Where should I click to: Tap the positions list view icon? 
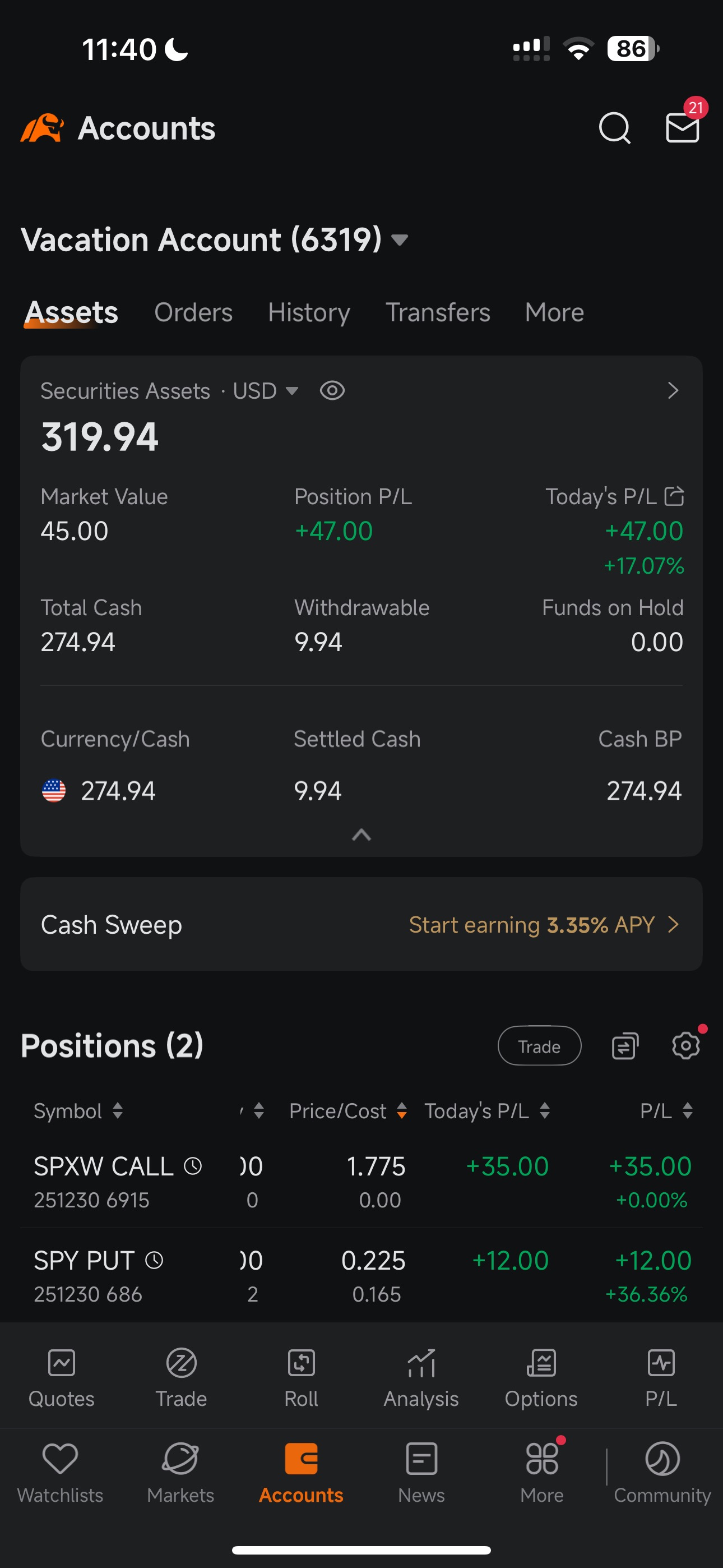[x=624, y=1046]
